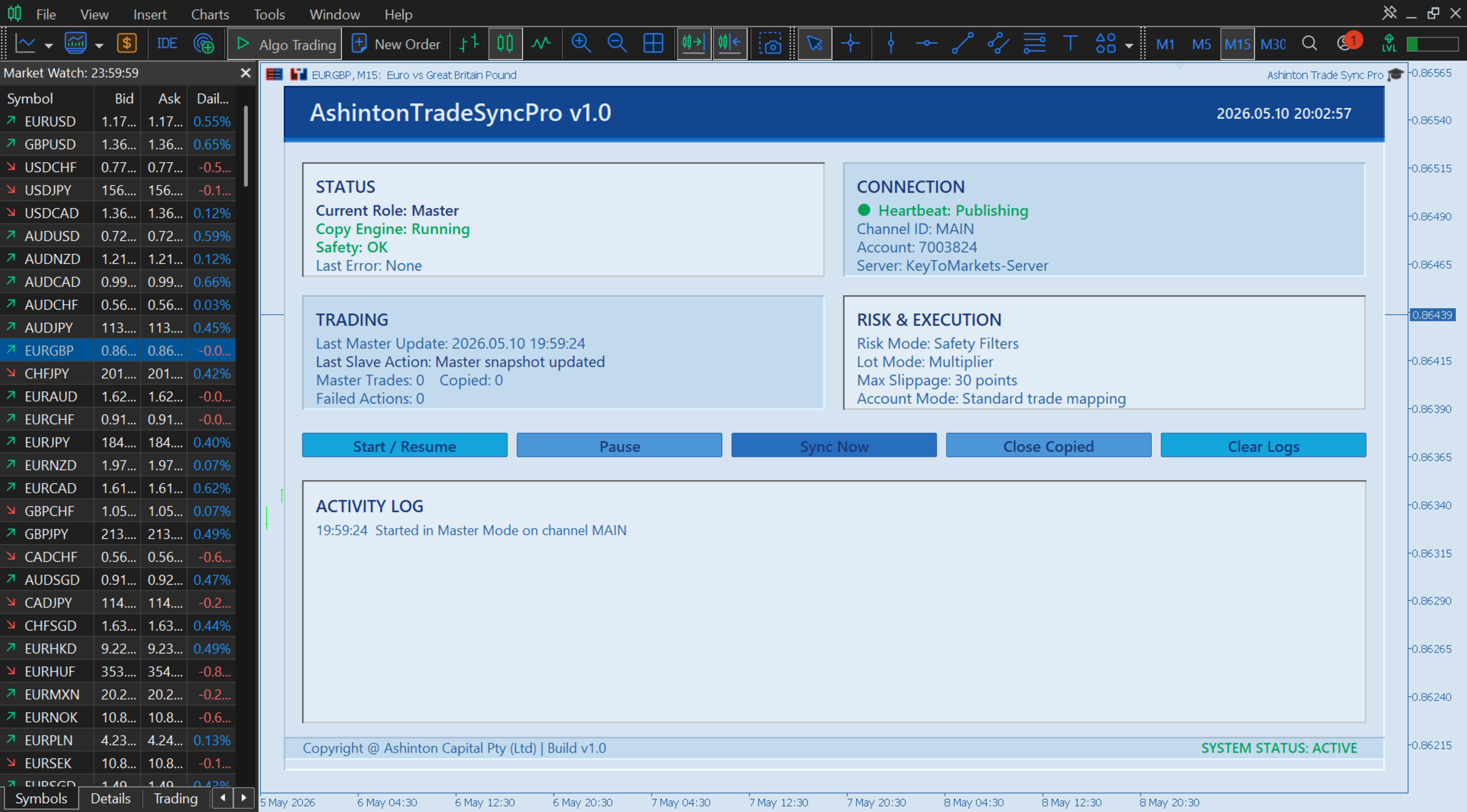Switch chart to line chart mode
The width and height of the screenshot is (1467, 812).
[x=542, y=44]
